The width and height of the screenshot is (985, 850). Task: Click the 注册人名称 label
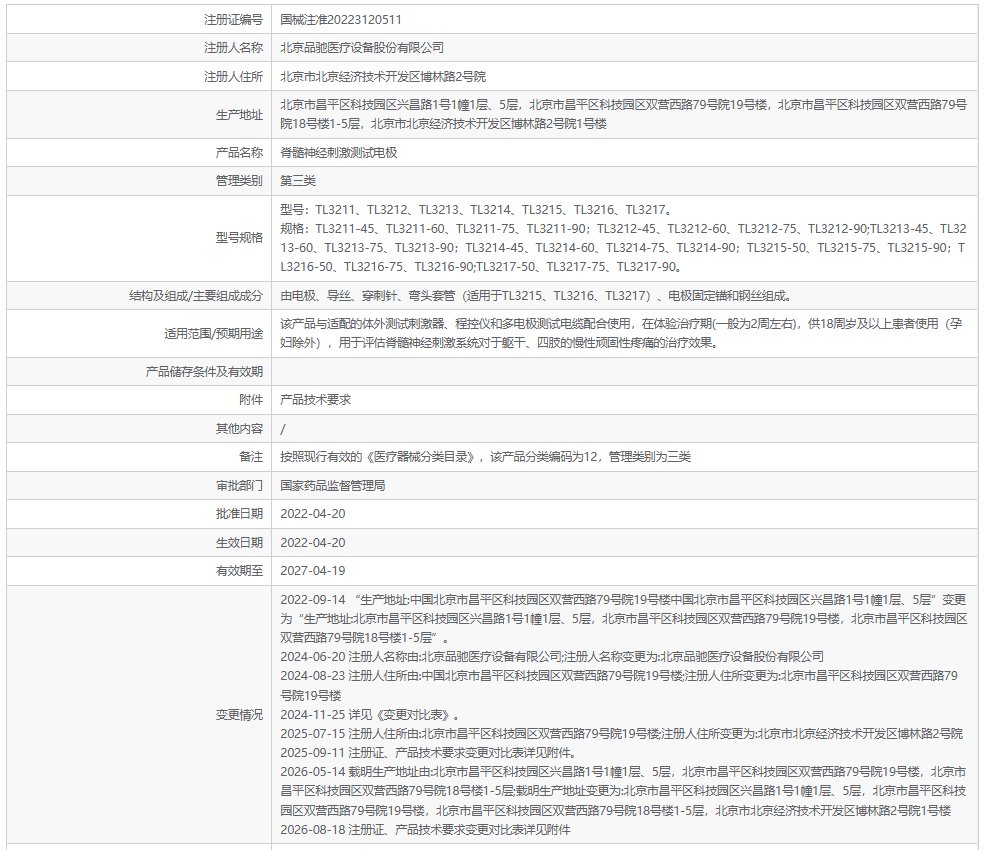(x=233, y=48)
